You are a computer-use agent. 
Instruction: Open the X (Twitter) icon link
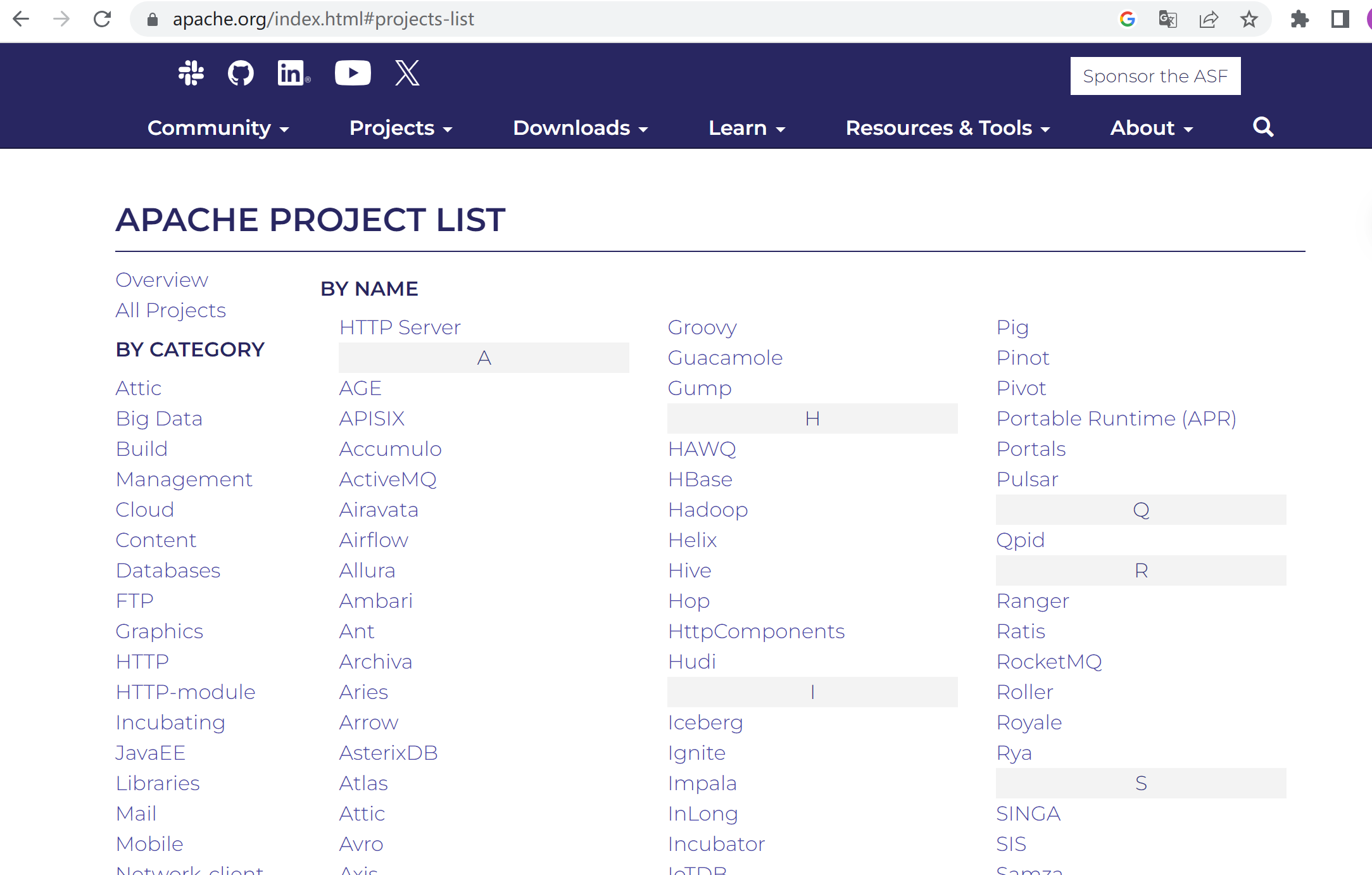(x=407, y=73)
